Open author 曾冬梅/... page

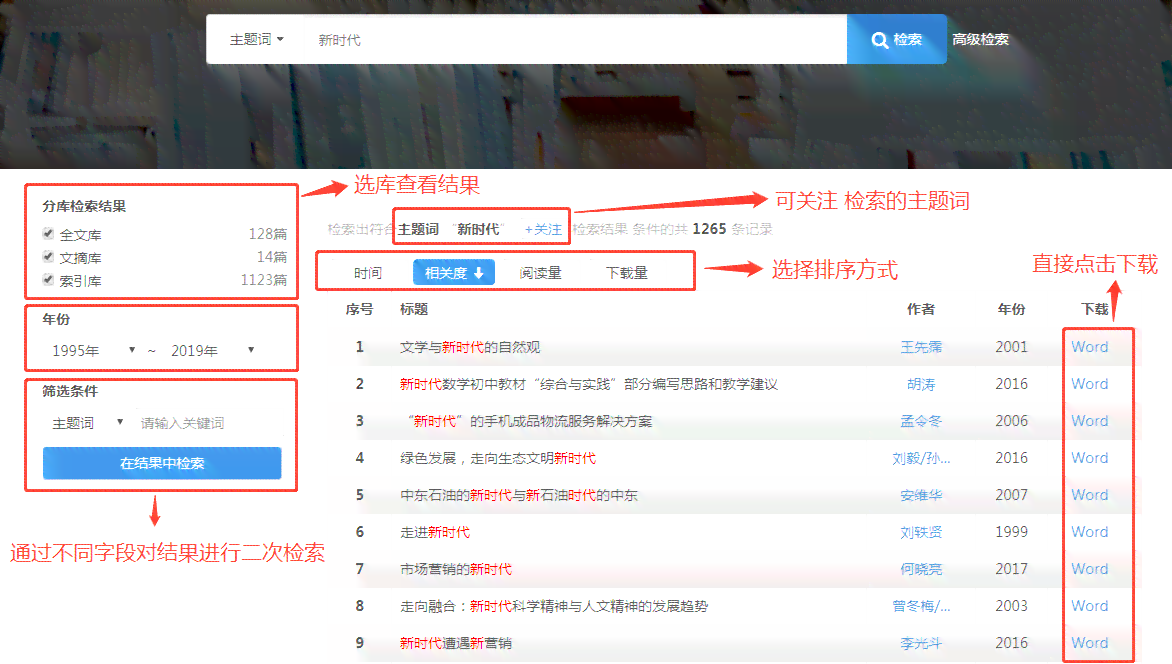(x=921, y=606)
